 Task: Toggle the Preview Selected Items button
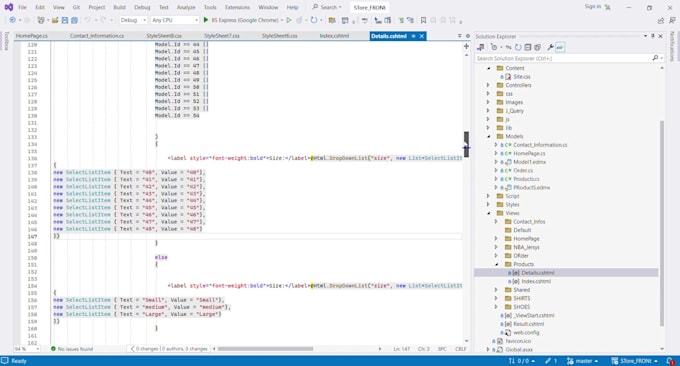click(x=560, y=47)
